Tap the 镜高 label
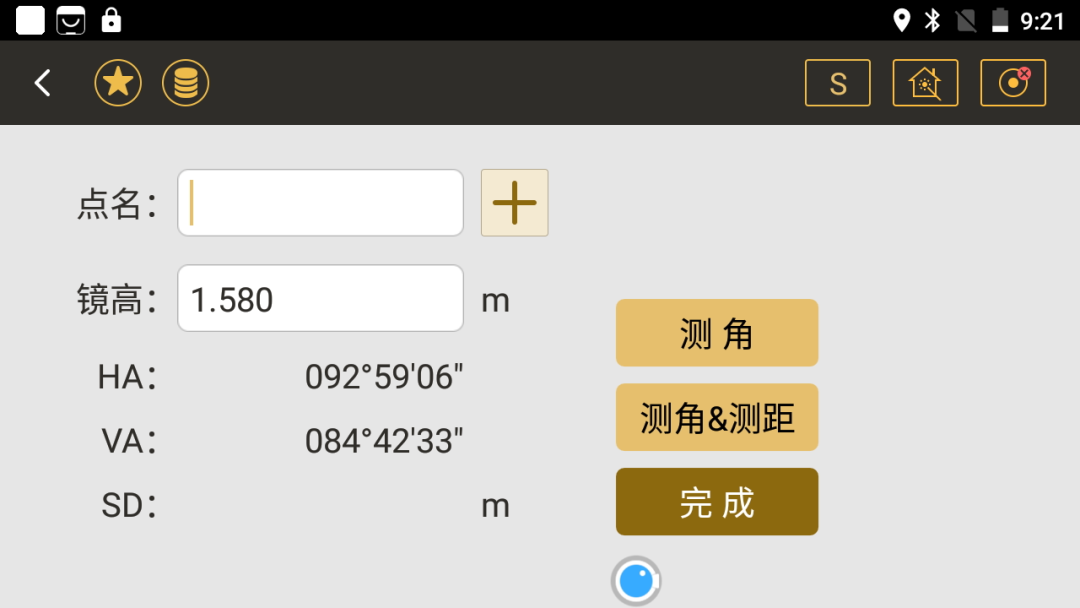This screenshot has width=1080, height=608. (117, 300)
